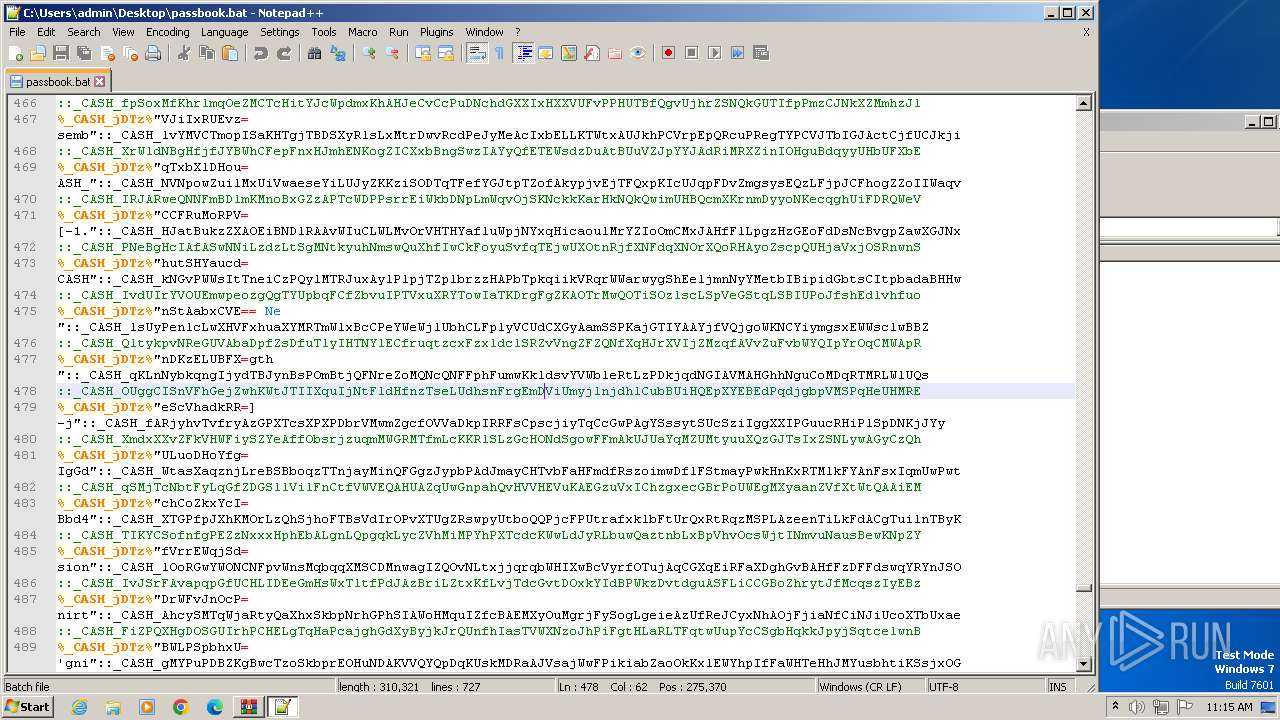The height and width of the screenshot is (720, 1280).
Task: Click the Zoom Out toolbar icon
Action: tap(392, 53)
